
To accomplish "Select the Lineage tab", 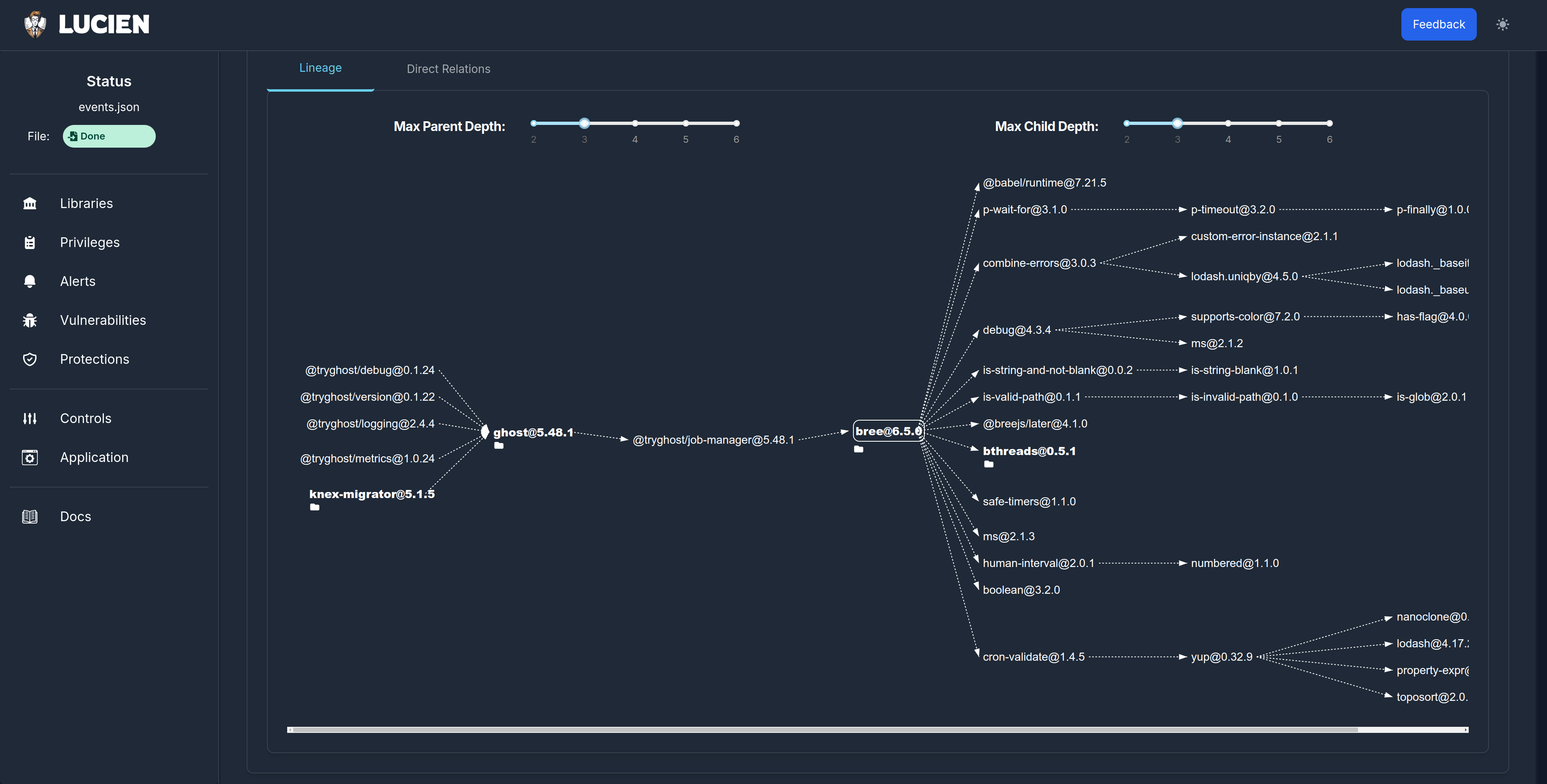I will 320,69.
